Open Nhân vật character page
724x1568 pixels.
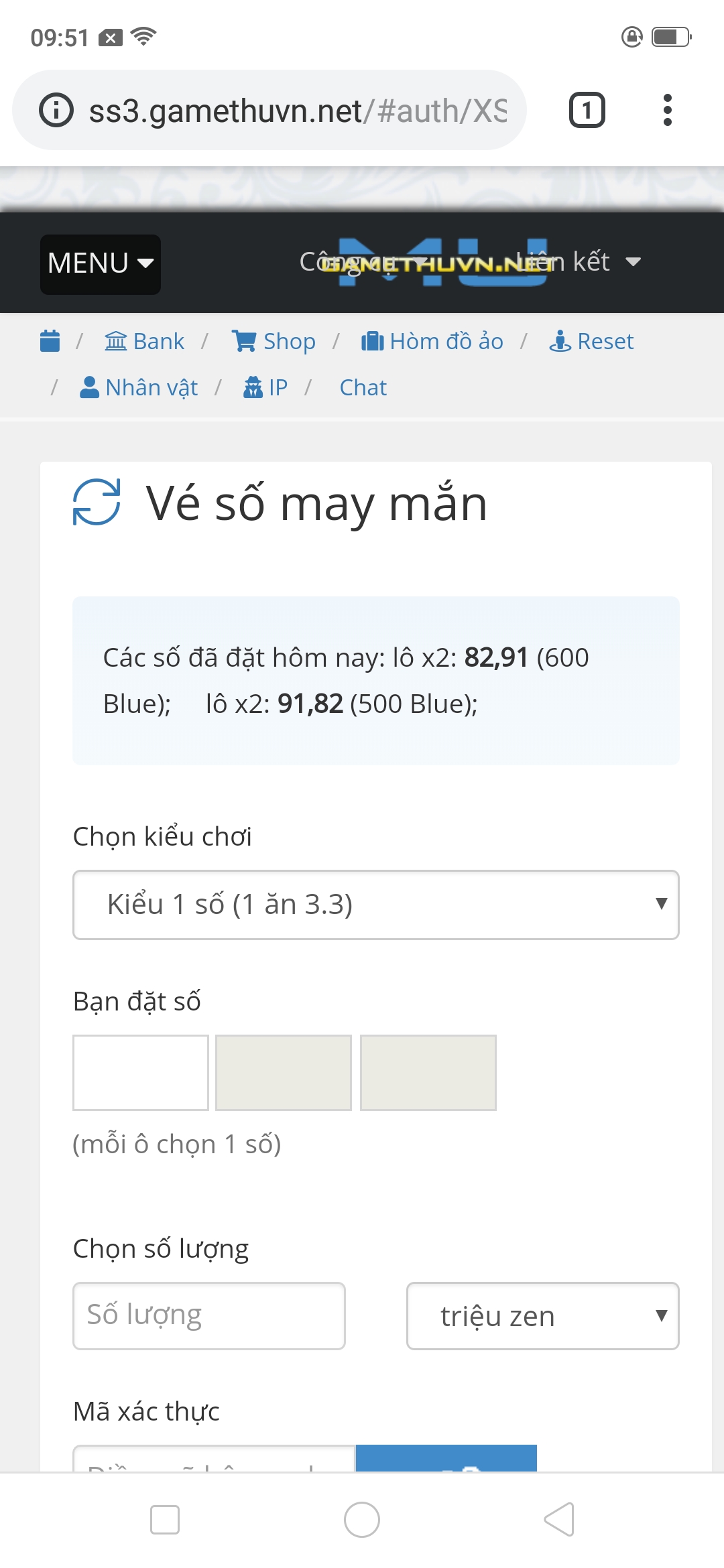[x=139, y=387]
